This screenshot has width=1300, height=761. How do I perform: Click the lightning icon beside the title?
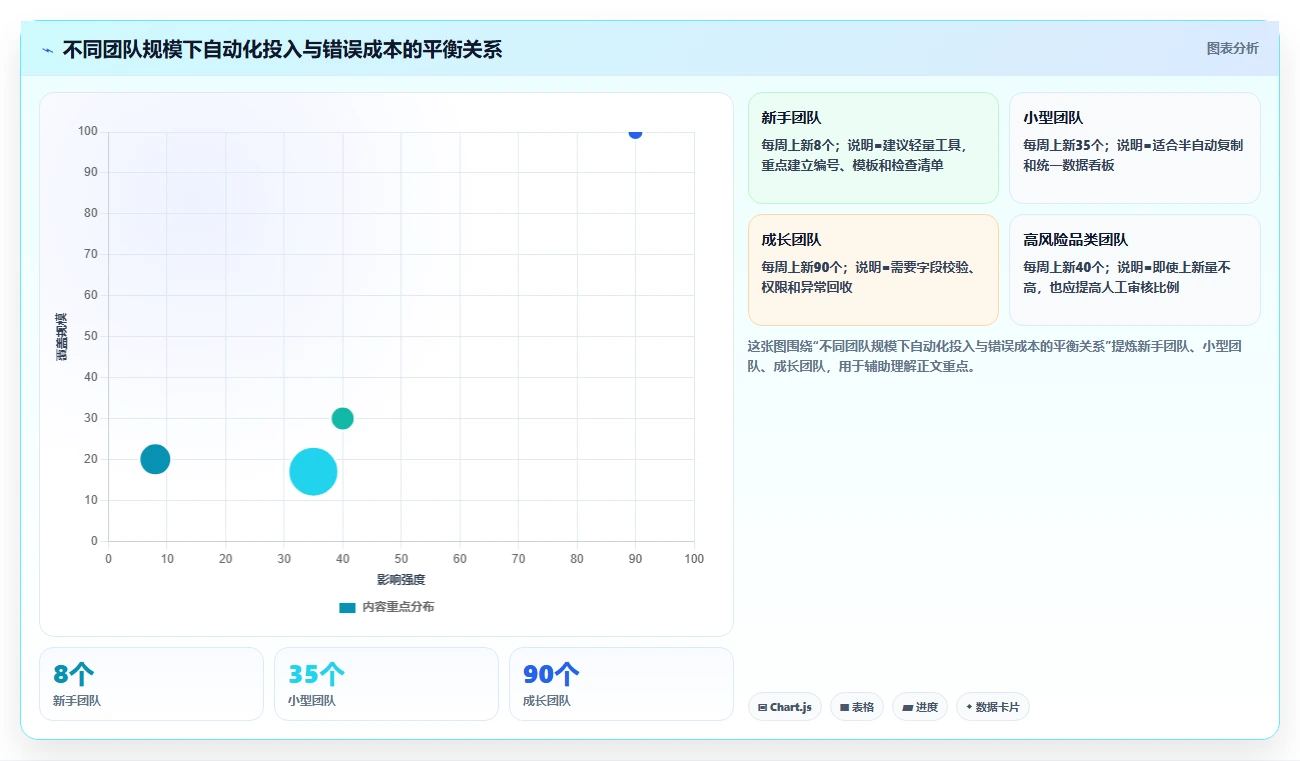tap(47, 49)
